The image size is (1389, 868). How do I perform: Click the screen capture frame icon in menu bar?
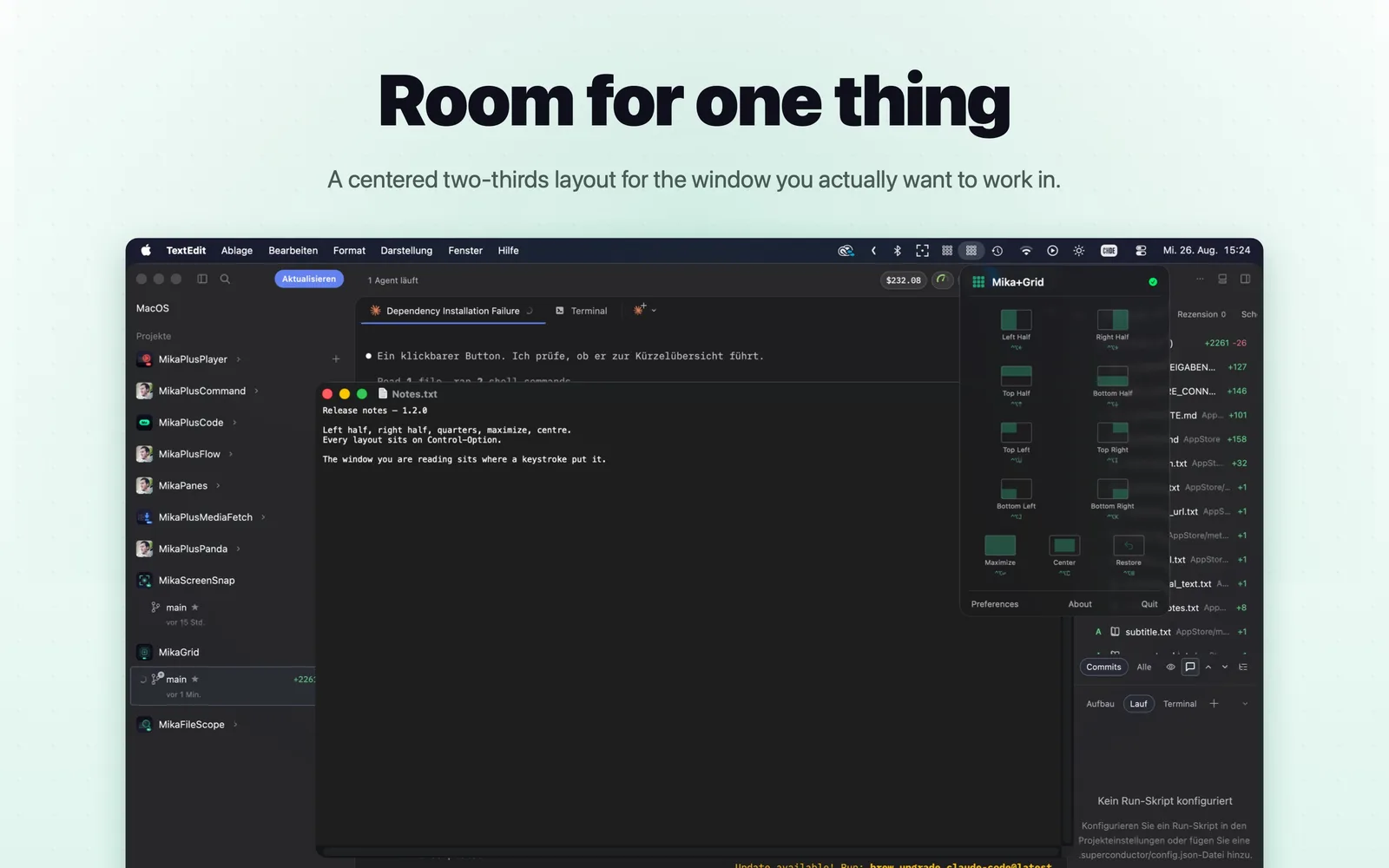922,251
